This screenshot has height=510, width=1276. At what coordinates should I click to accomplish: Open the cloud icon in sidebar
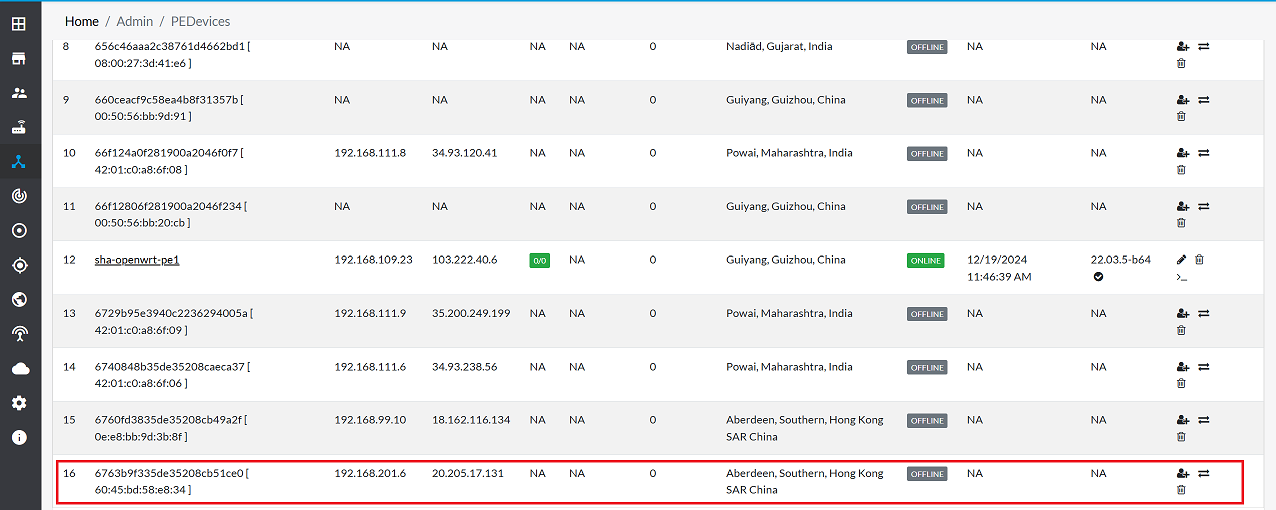tap(19, 369)
